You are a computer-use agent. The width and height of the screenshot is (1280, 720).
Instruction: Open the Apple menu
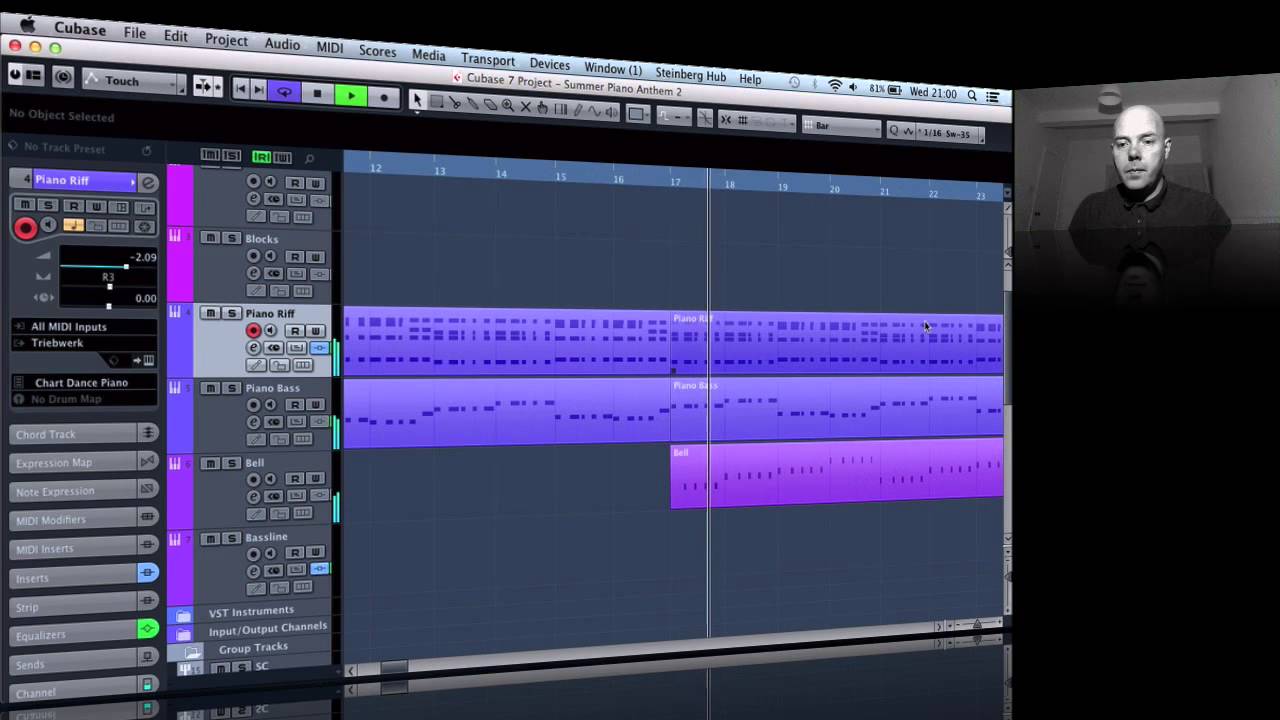[x=28, y=25]
